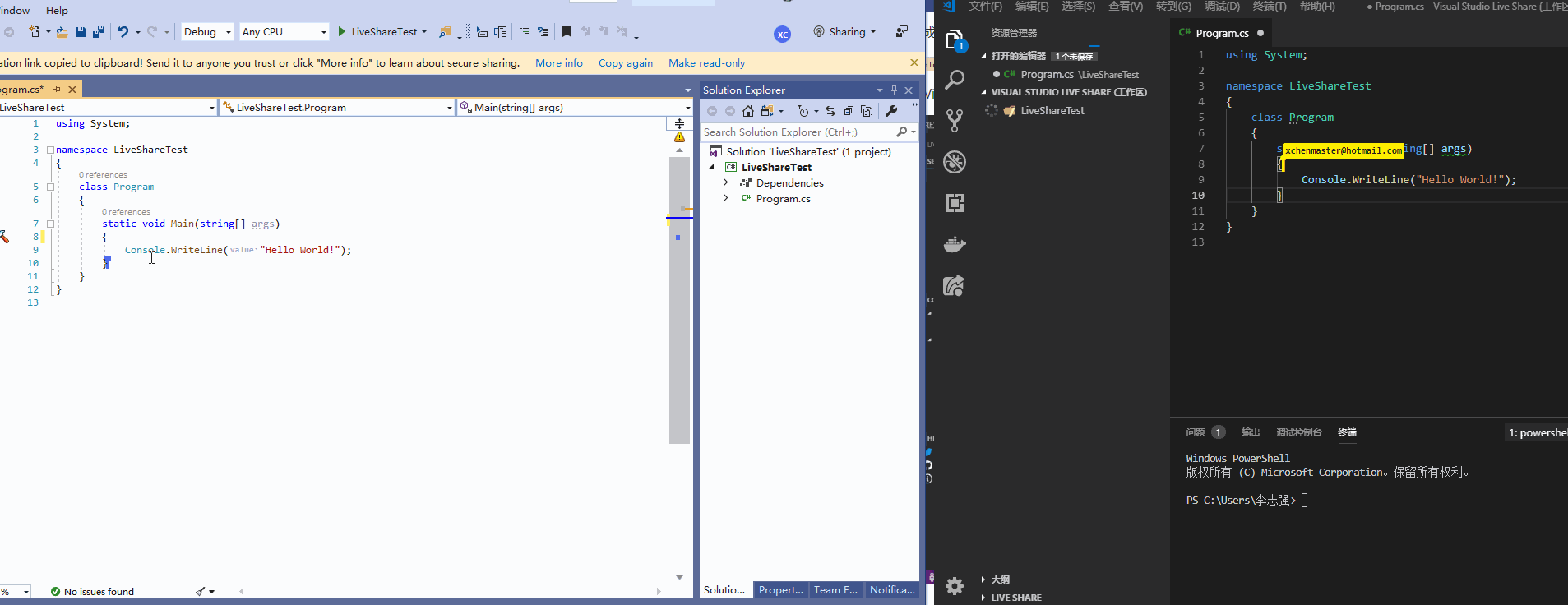1568x605 pixels.
Task: Open Properties wrench icon in Solution Explorer
Action: (891, 111)
